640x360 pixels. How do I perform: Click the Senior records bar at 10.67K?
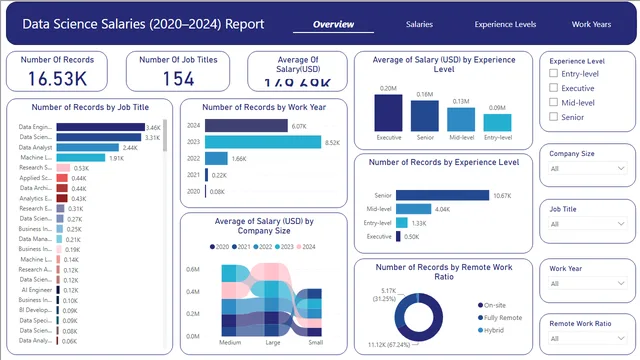[x=442, y=195]
